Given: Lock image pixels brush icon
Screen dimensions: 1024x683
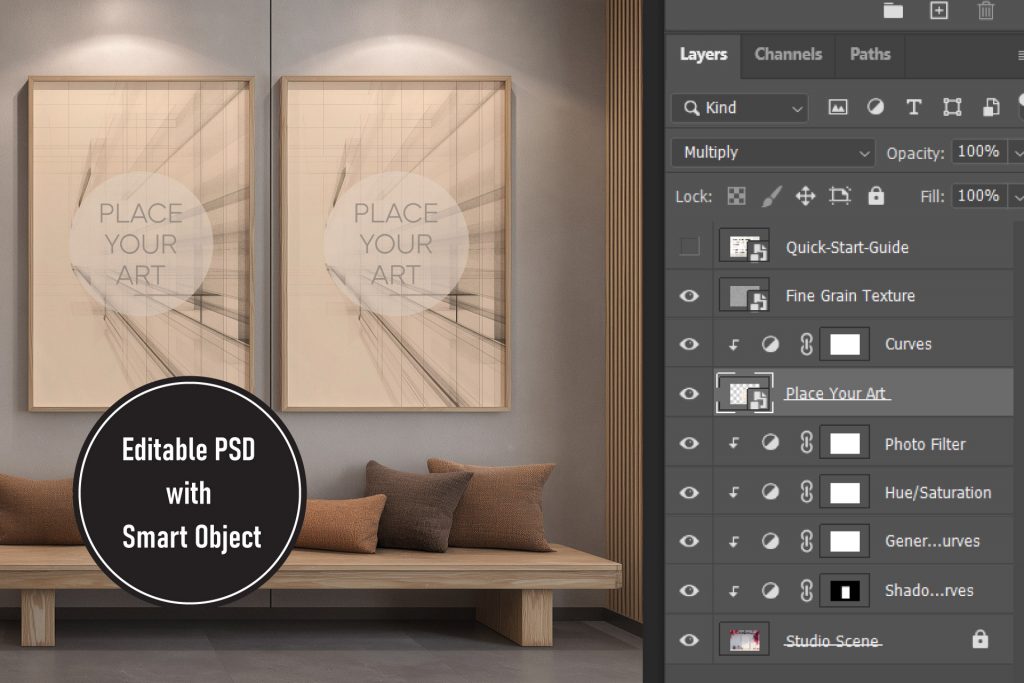Looking at the screenshot, I should click(771, 196).
